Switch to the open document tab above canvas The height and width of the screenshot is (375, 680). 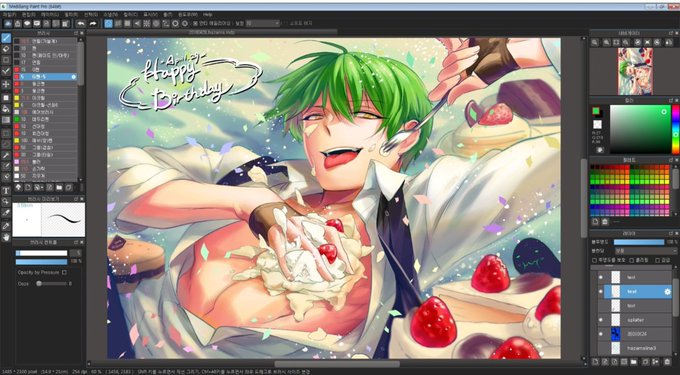[x=211, y=32]
